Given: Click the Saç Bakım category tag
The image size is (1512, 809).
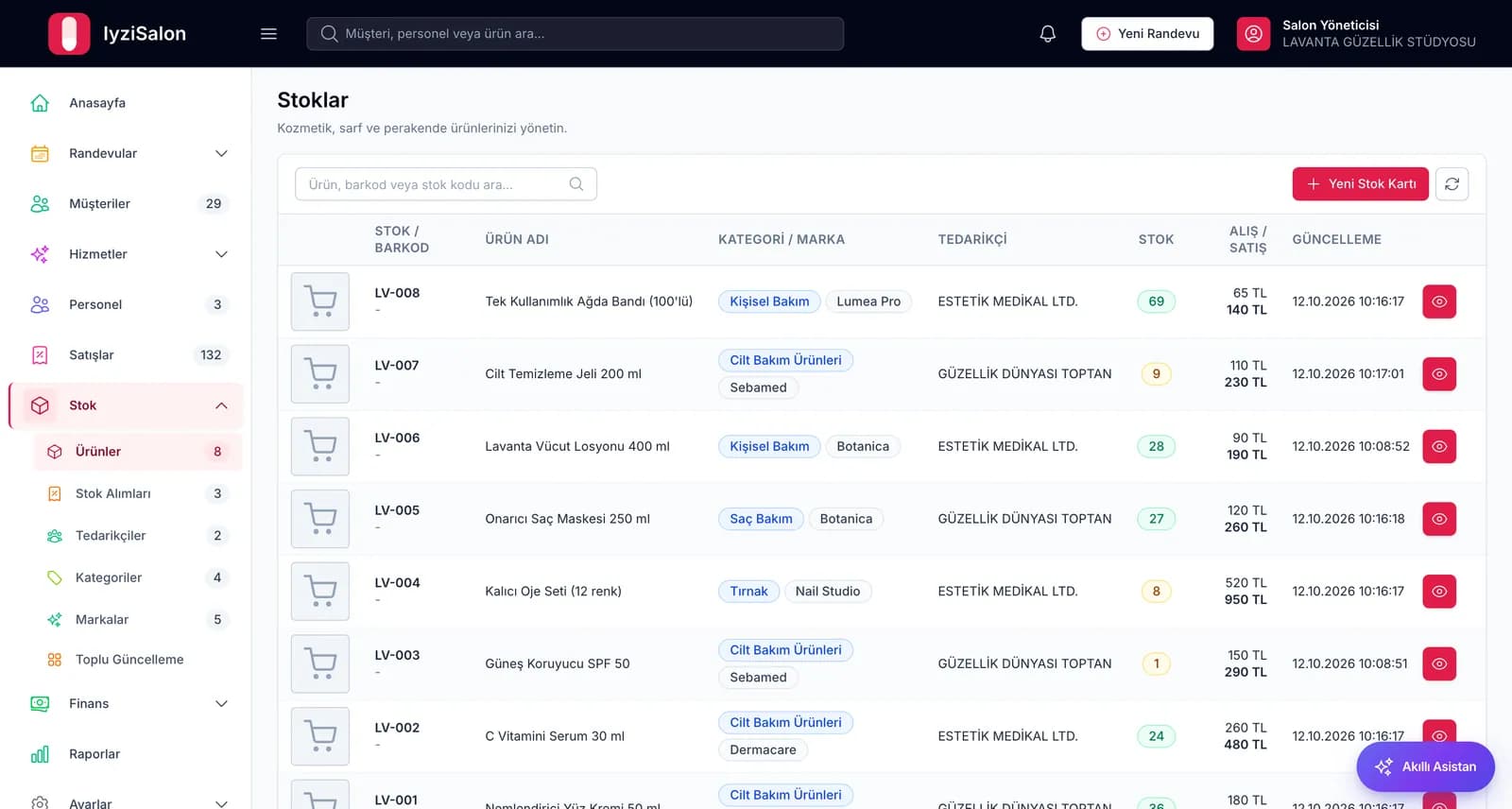Looking at the screenshot, I should 761,519.
